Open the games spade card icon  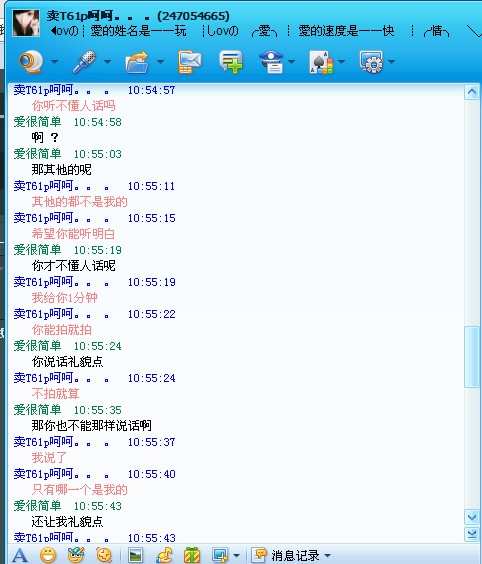321,62
